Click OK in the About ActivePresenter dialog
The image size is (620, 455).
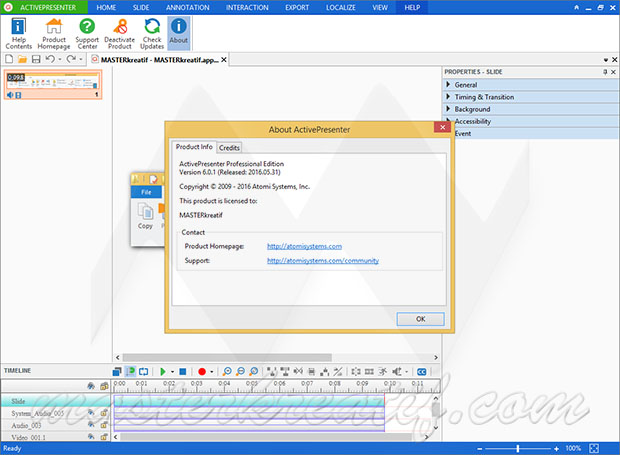pos(420,319)
